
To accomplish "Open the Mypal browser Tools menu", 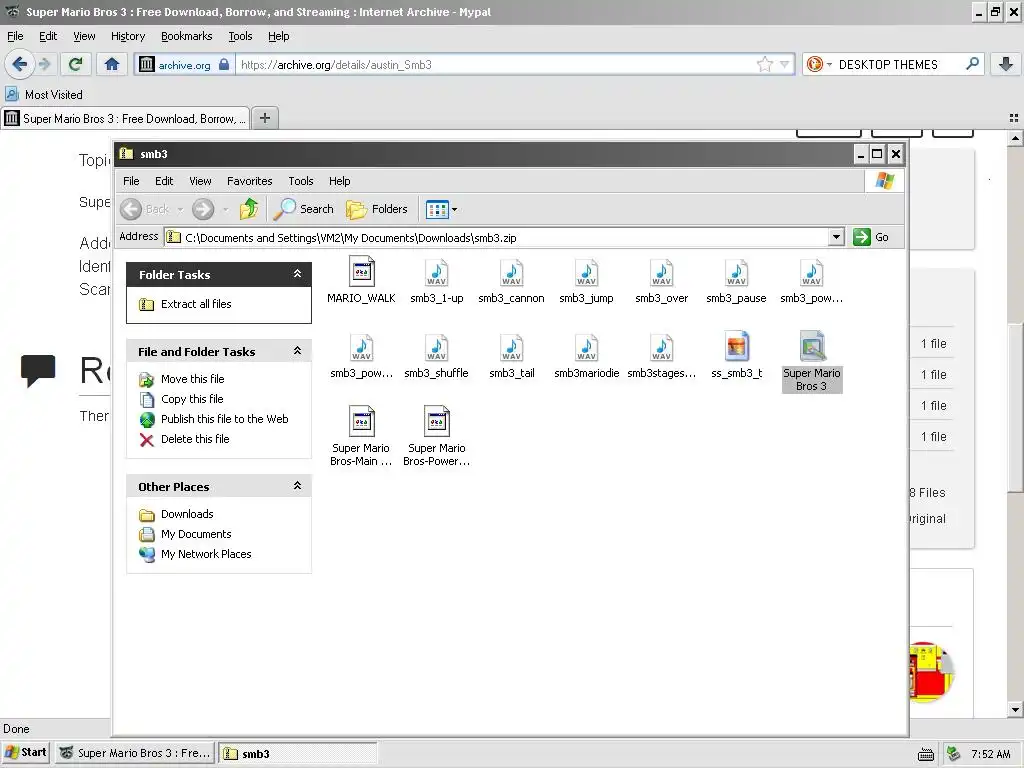I will (240, 36).
